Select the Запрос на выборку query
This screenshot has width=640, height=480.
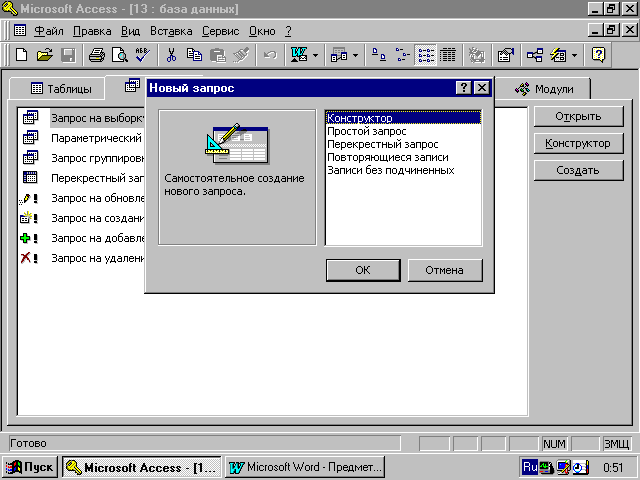pyautogui.click(x=83, y=118)
